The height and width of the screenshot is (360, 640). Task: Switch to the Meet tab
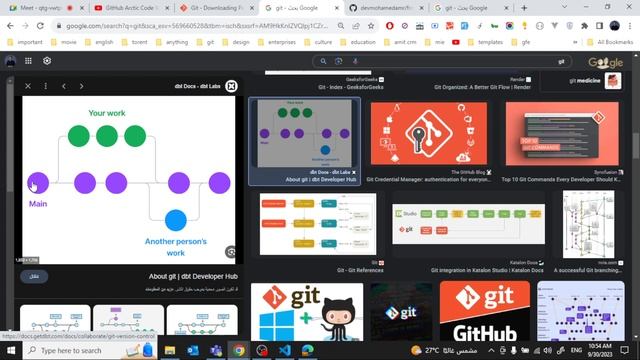point(46,8)
